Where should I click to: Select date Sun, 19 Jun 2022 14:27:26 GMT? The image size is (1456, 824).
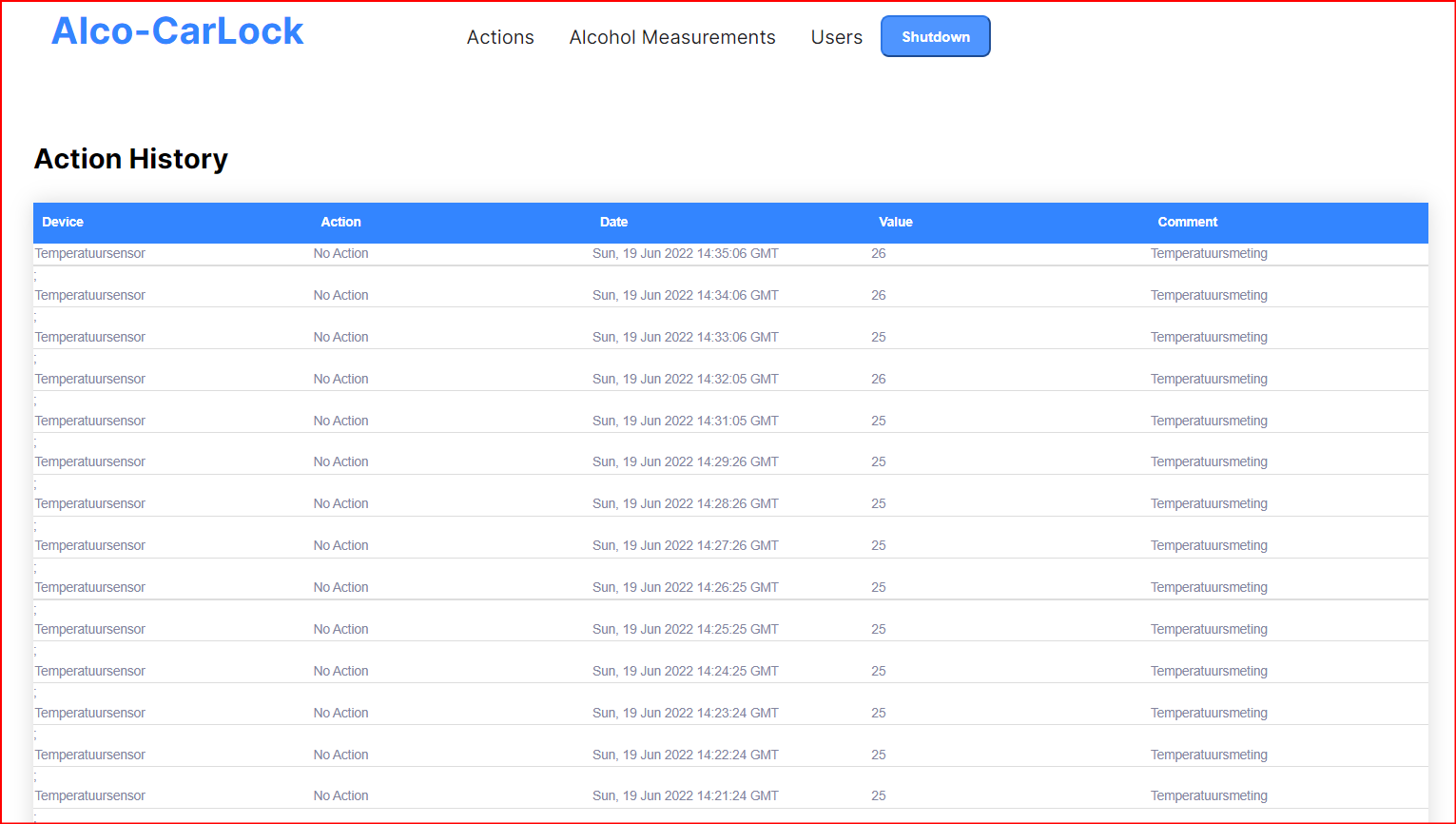point(686,545)
